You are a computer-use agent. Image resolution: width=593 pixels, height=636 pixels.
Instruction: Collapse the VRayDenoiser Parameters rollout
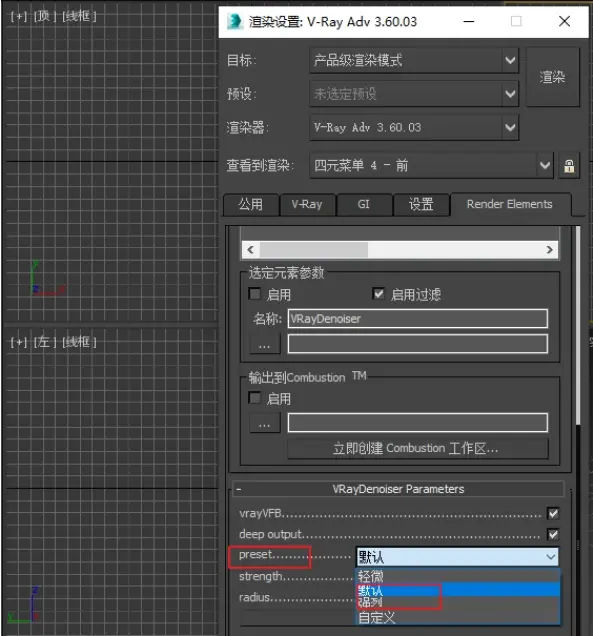click(x=398, y=489)
